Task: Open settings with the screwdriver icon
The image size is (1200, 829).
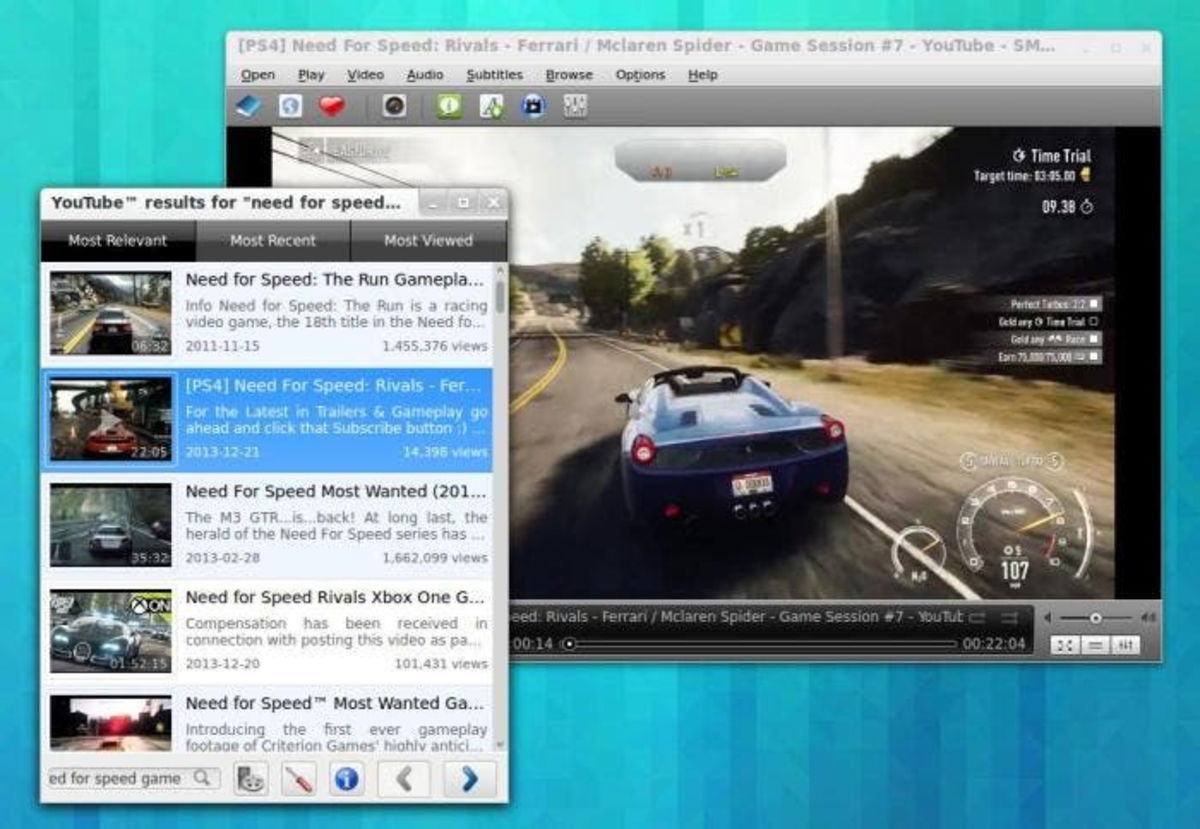Action: point(298,778)
